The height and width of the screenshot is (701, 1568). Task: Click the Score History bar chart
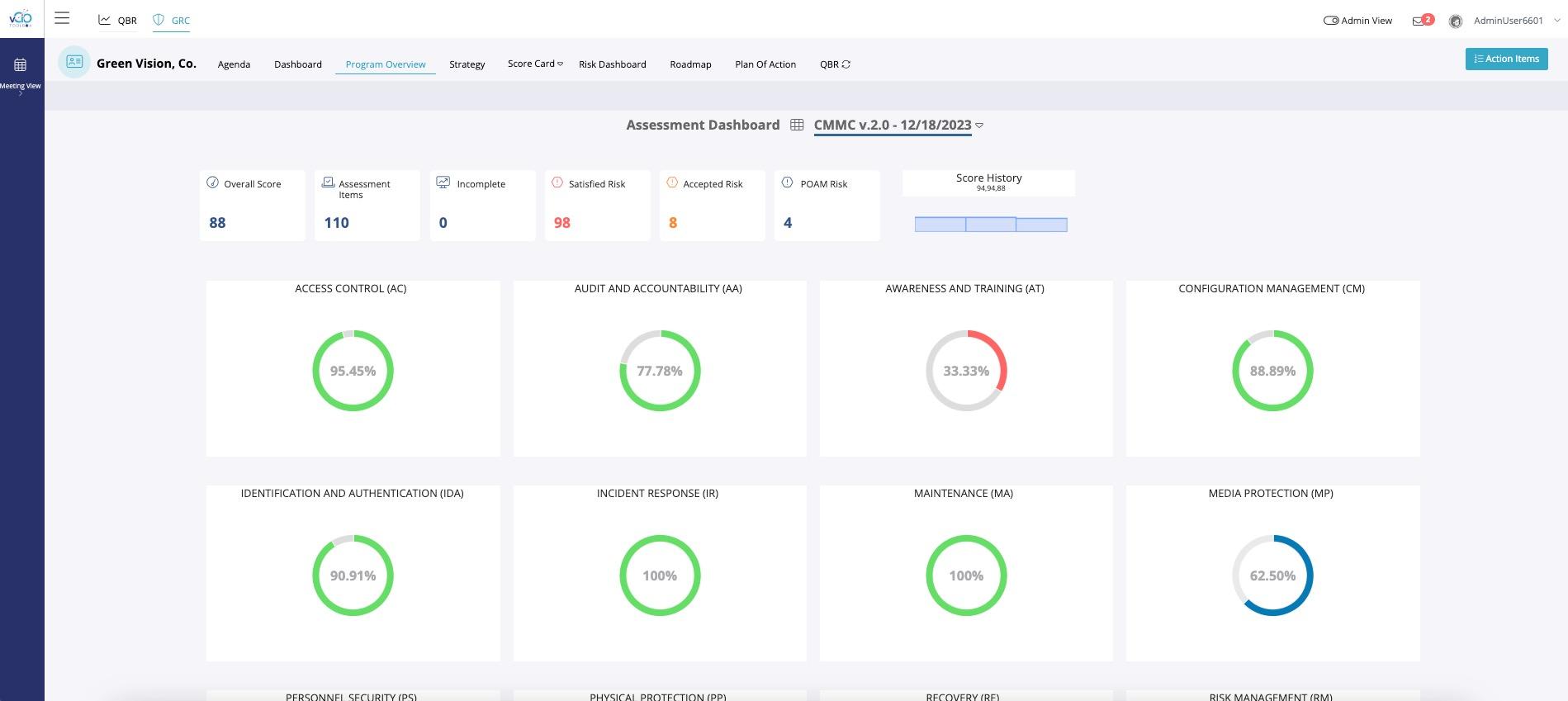pos(991,225)
